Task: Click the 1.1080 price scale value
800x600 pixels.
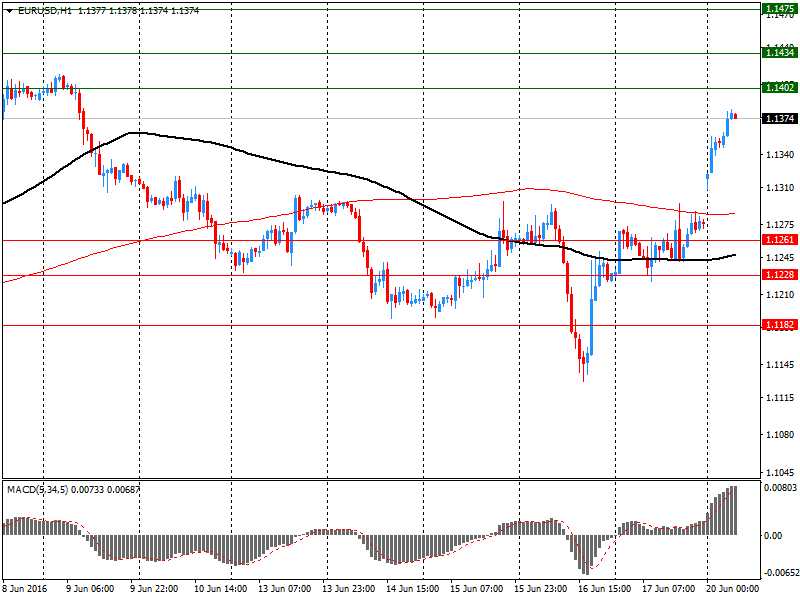Action: click(x=781, y=435)
